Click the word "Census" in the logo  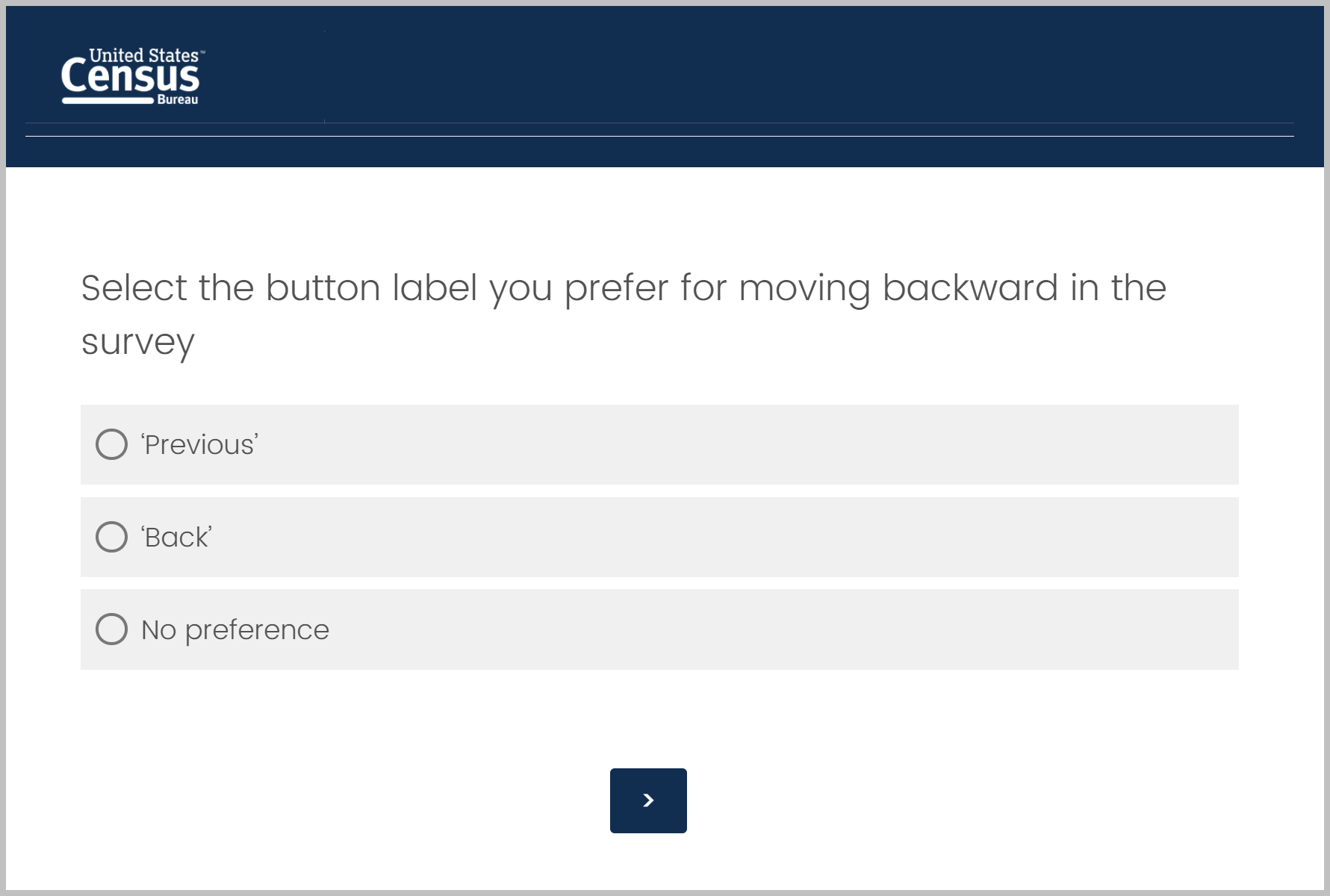tap(131, 77)
